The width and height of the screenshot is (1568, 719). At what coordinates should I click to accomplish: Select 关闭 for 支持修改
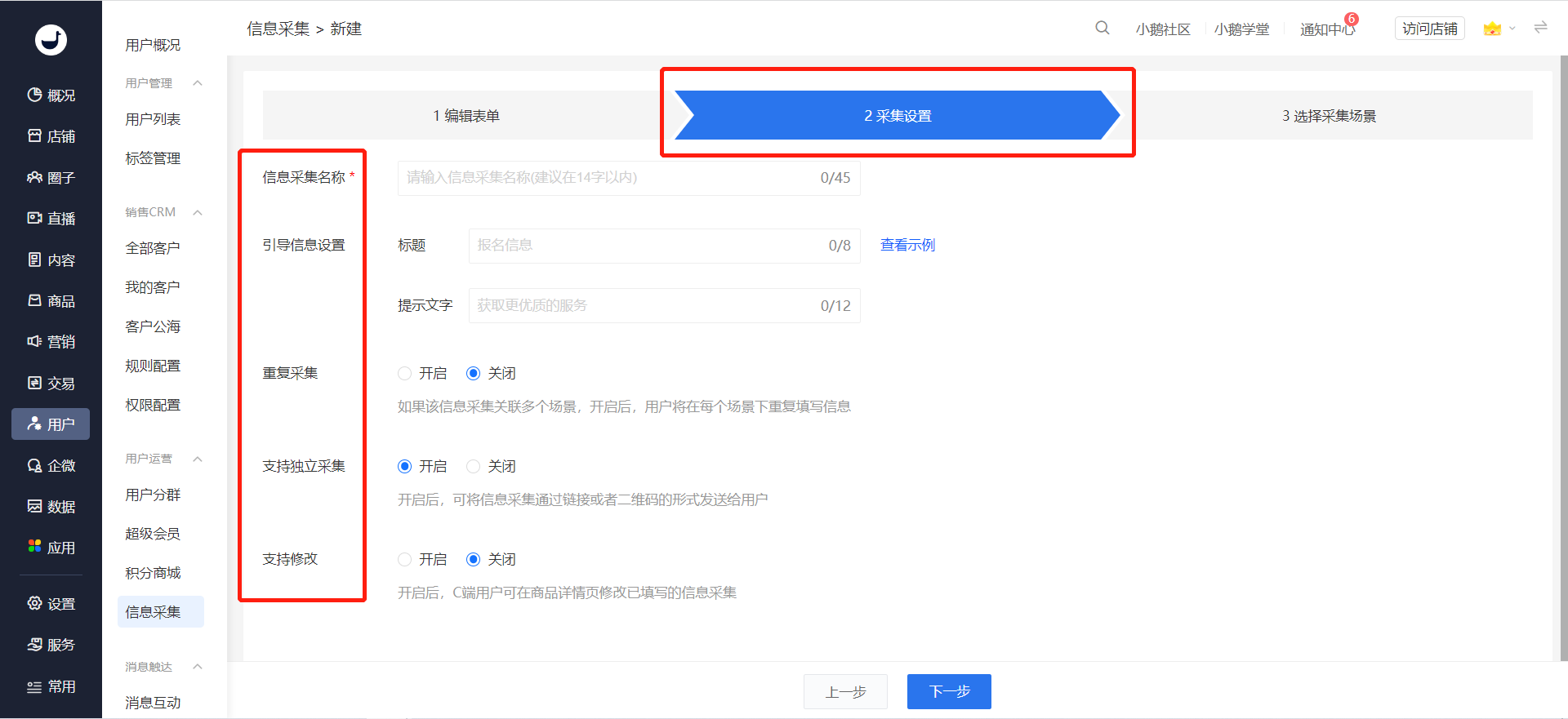tap(473, 560)
